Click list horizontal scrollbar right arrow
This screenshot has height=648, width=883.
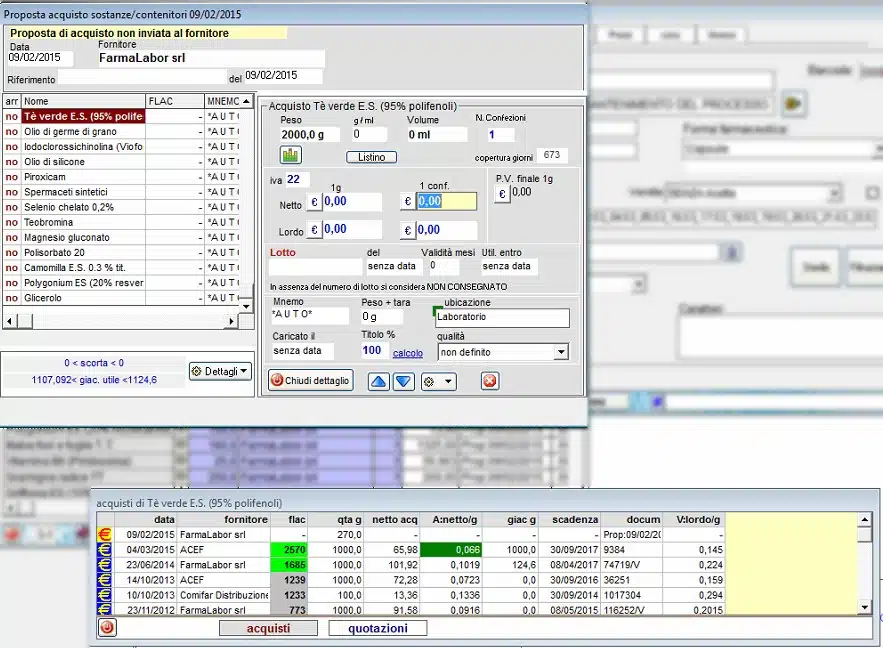(231, 321)
